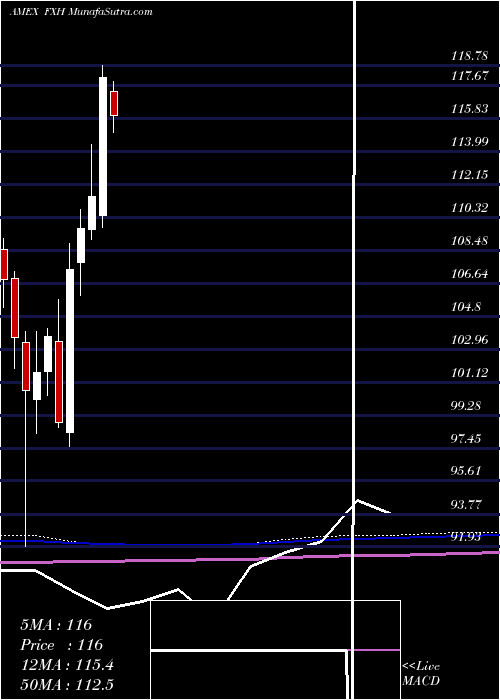Click the 118.78 price axis label
The width and height of the screenshot is (500, 700).
click(469, 57)
